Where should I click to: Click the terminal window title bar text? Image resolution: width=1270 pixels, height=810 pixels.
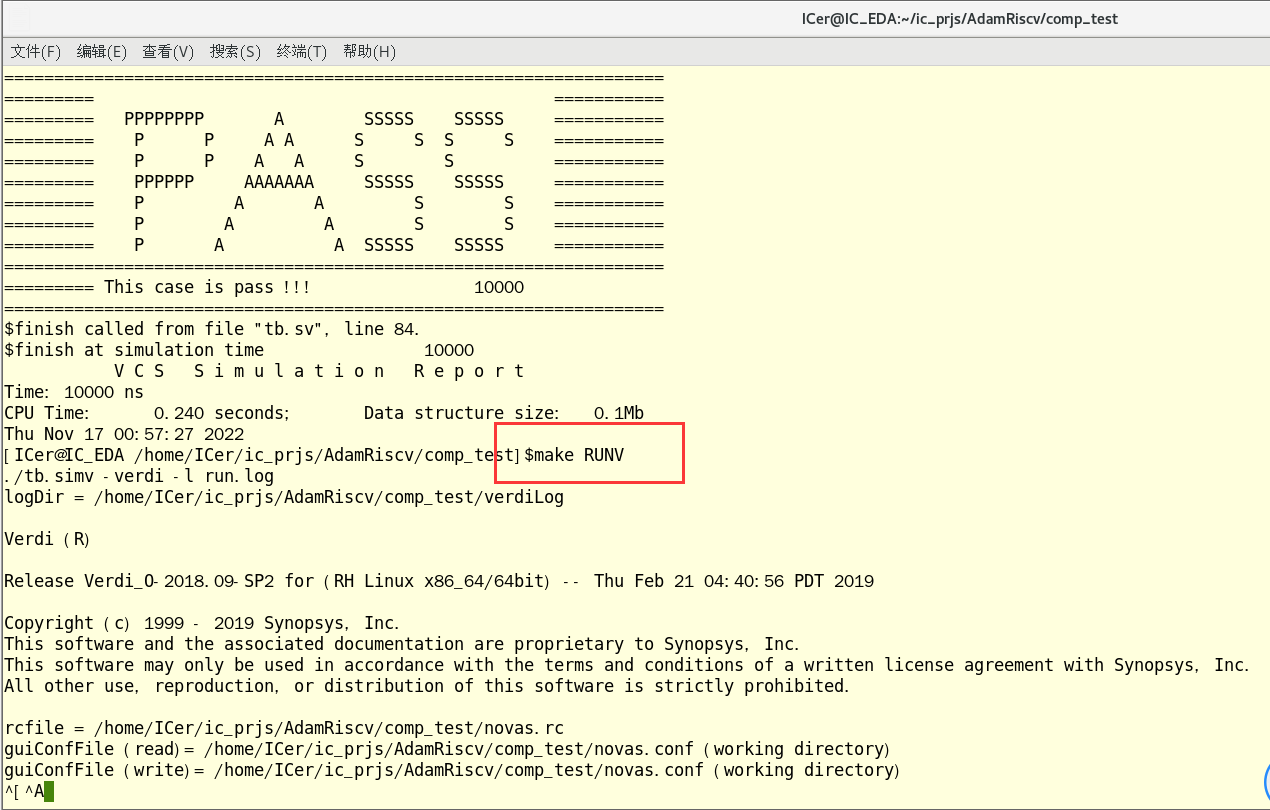click(960, 19)
